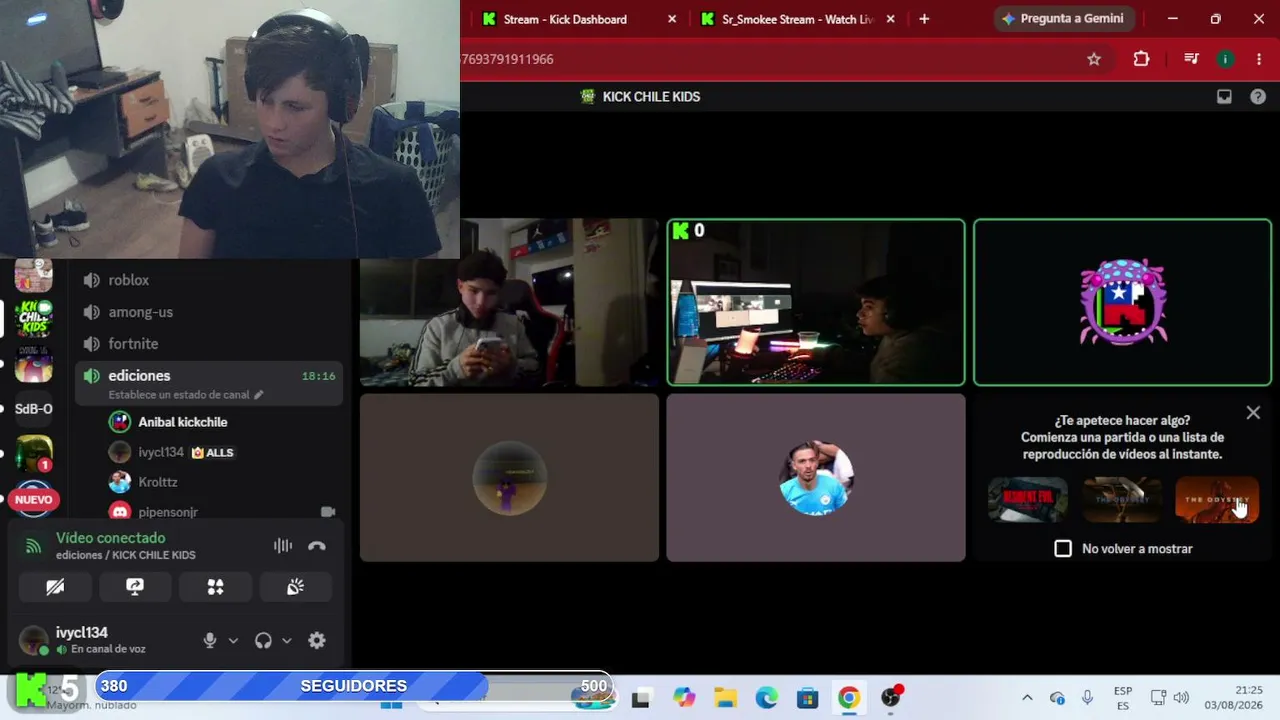1280x720 pixels.
Task: Open the Discord soundboard
Action: [x=295, y=587]
